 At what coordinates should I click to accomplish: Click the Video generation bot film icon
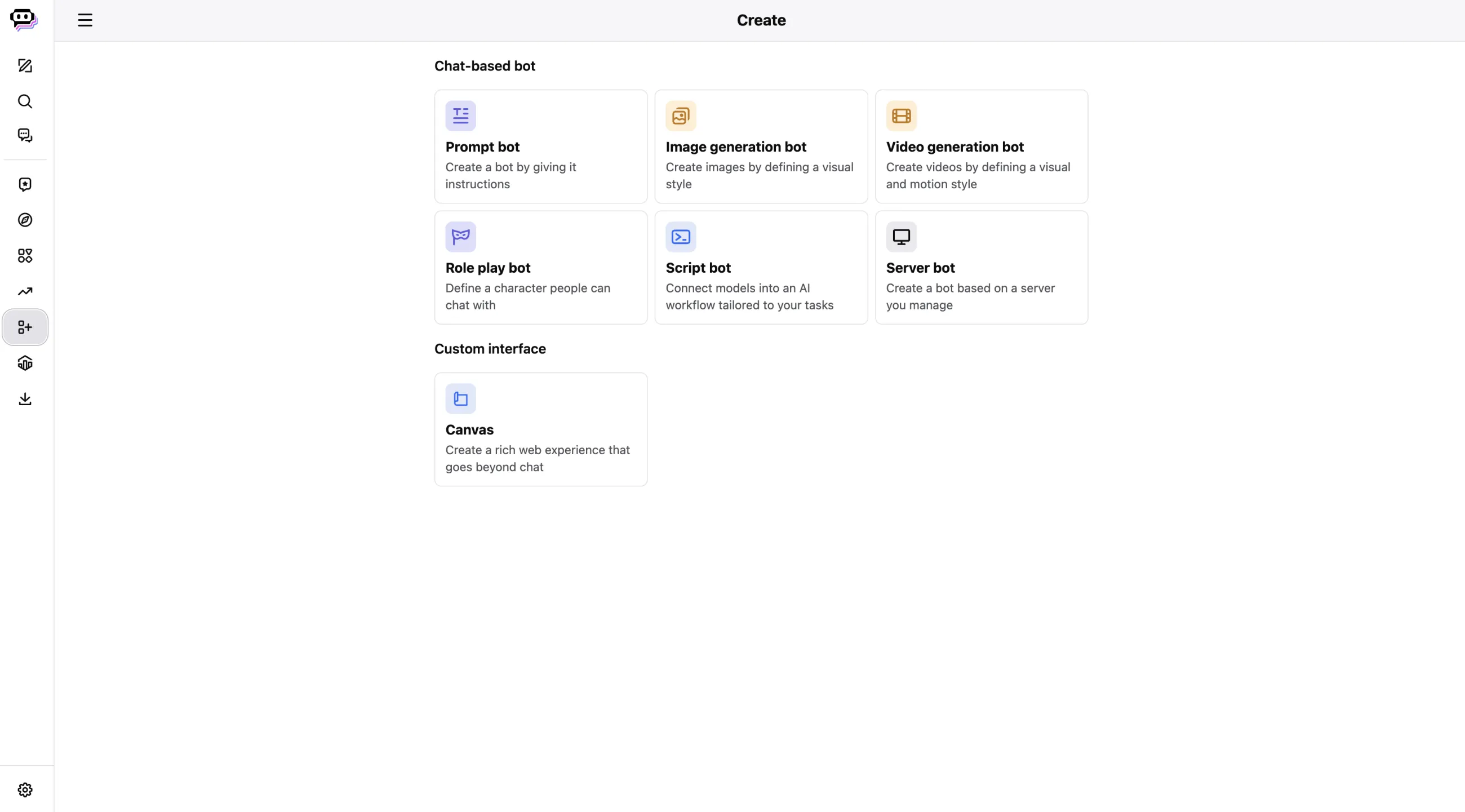[902, 116]
